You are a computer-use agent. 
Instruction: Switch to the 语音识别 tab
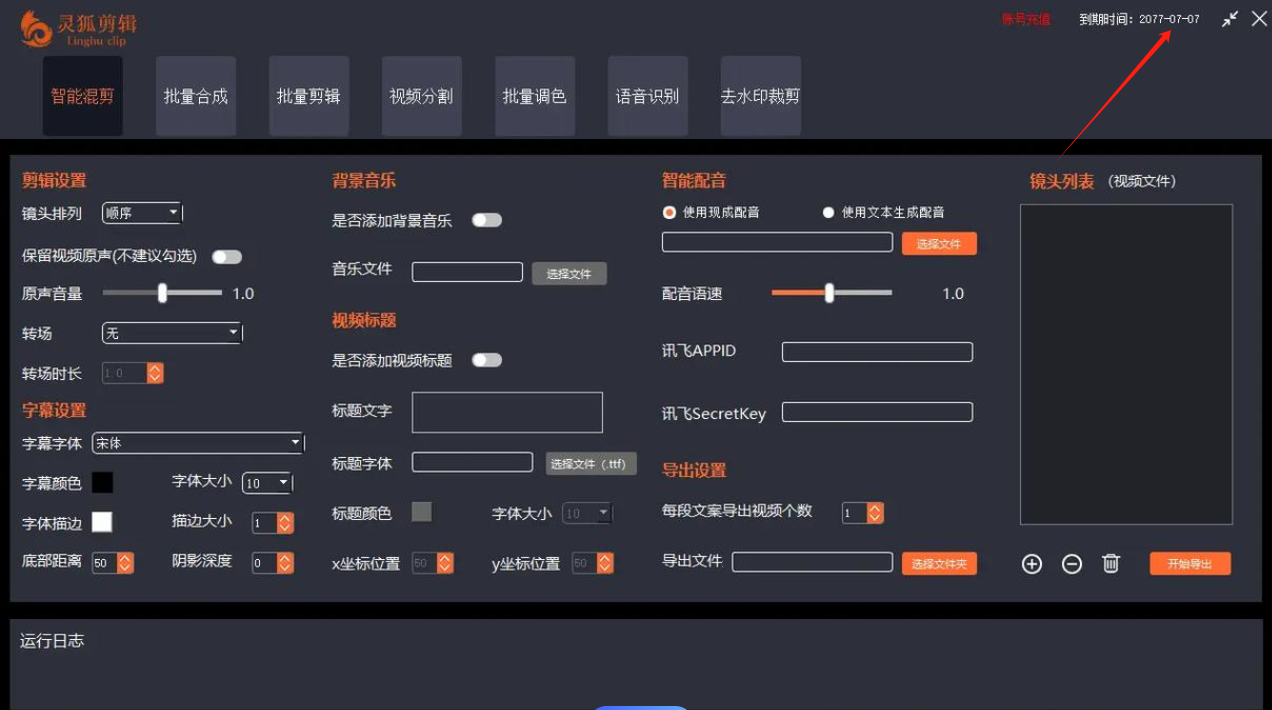[x=647, y=95]
